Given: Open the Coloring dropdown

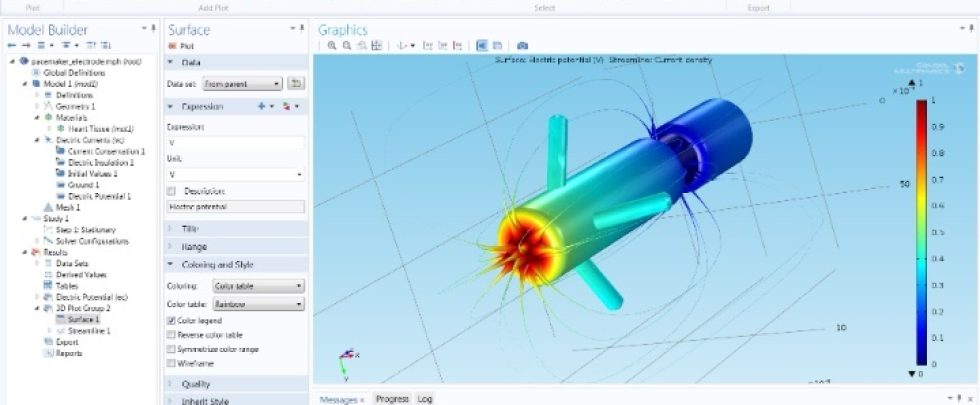Looking at the screenshot, I should tap(258, 286).
